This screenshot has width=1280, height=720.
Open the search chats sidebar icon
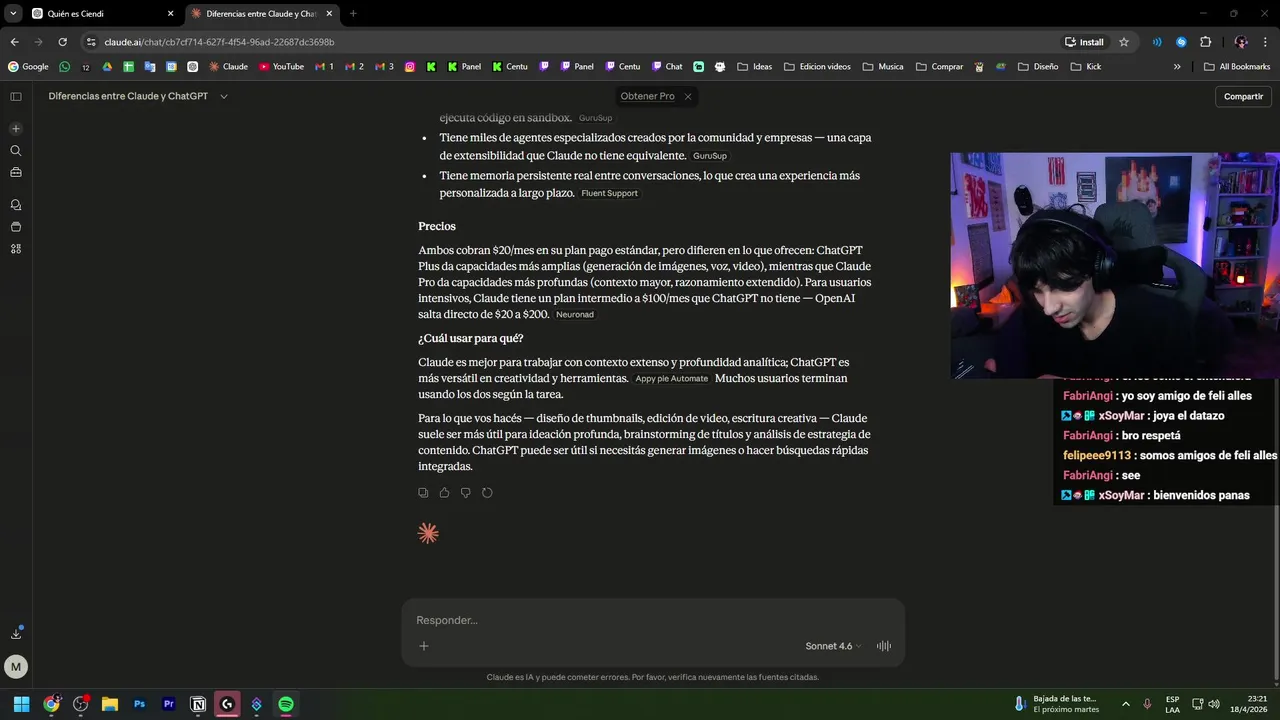16,151
